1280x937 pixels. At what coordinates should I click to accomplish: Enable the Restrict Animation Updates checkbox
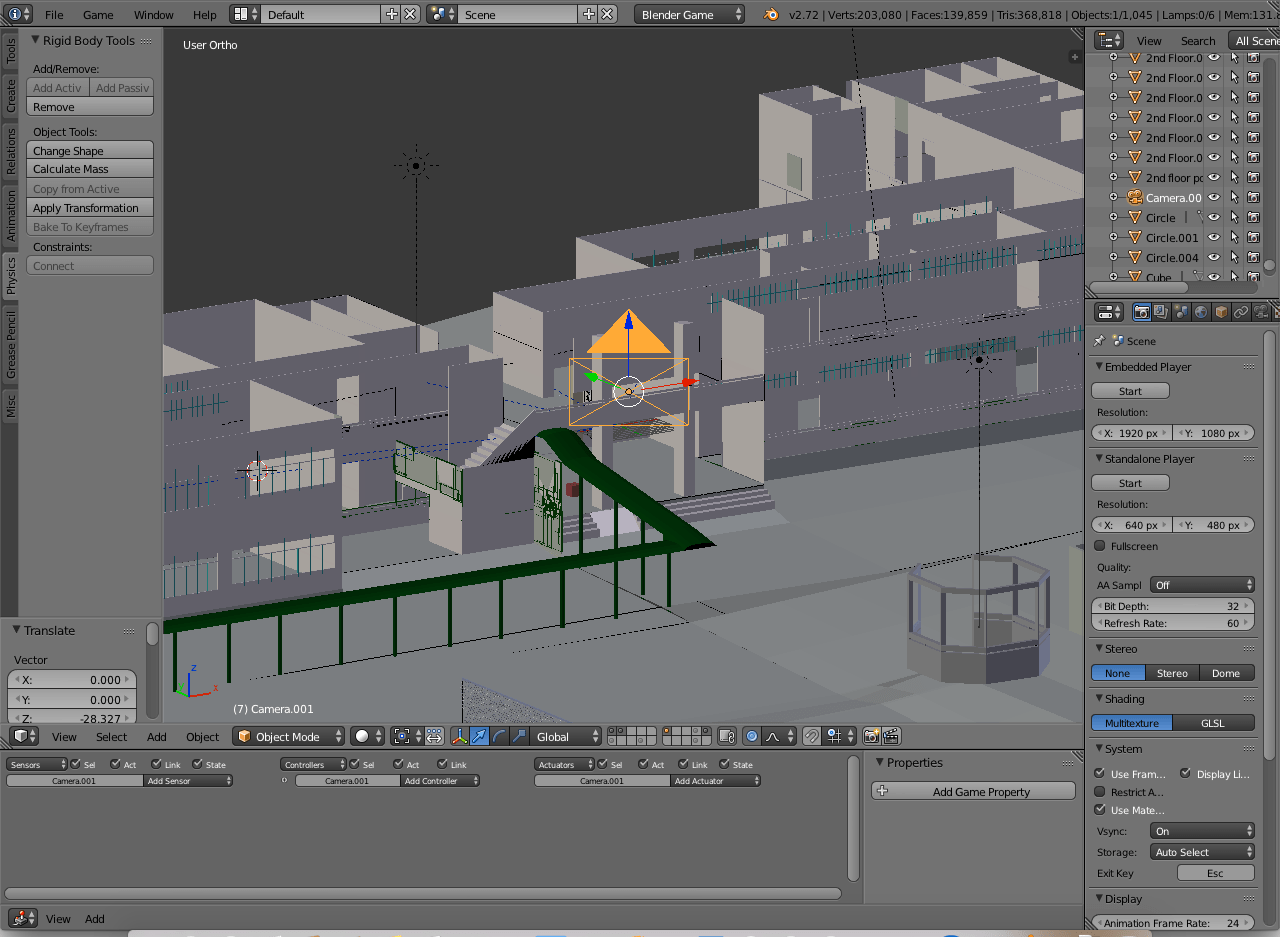1100,792
